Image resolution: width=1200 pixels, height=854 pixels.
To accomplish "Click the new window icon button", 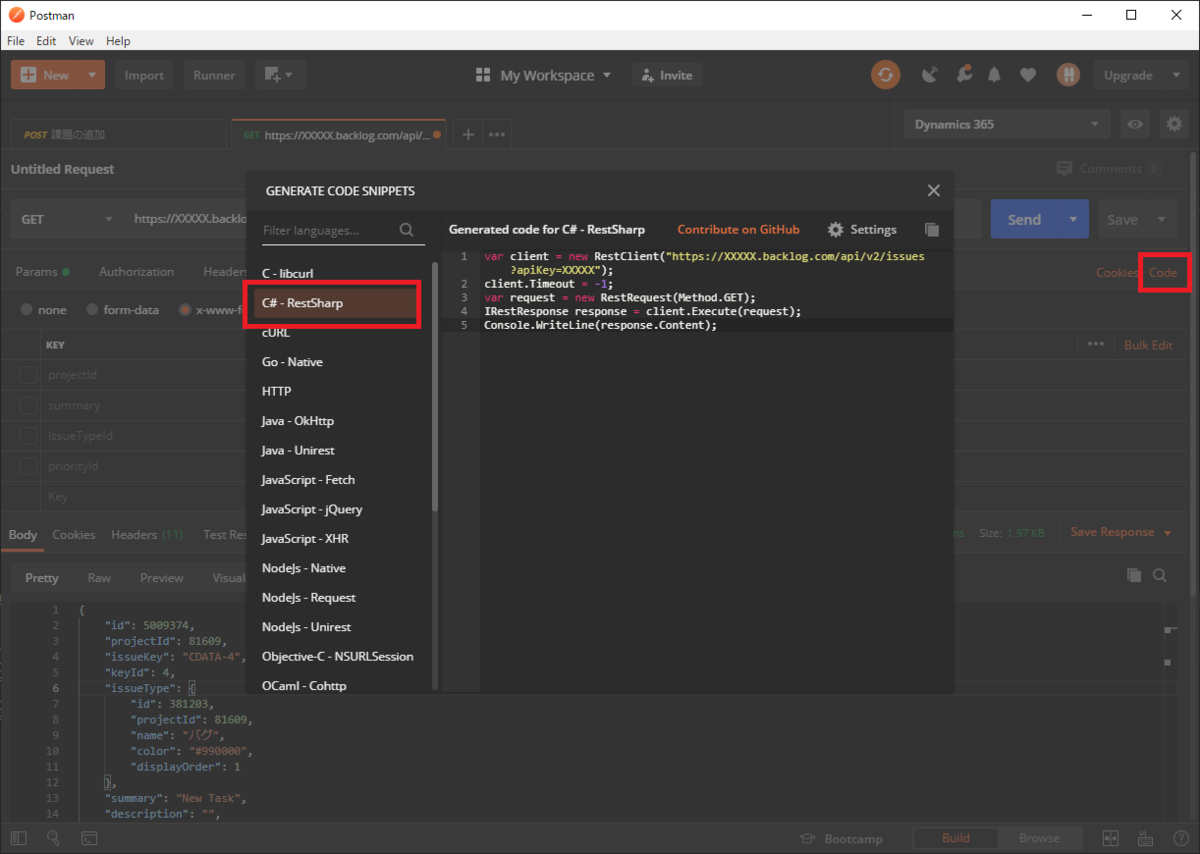I will 280,75.
